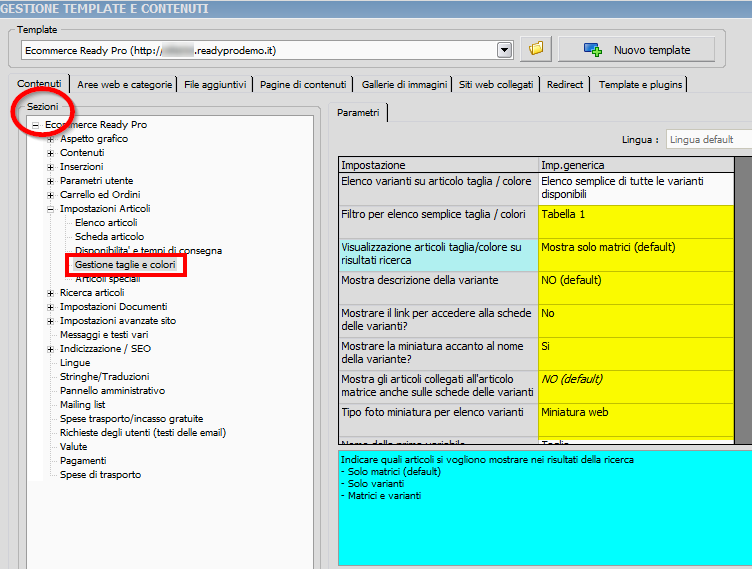Select Pannello amministrativo tree item
Image resolution: width=752 pixels, height=569 pixels.
pos(112,391)
